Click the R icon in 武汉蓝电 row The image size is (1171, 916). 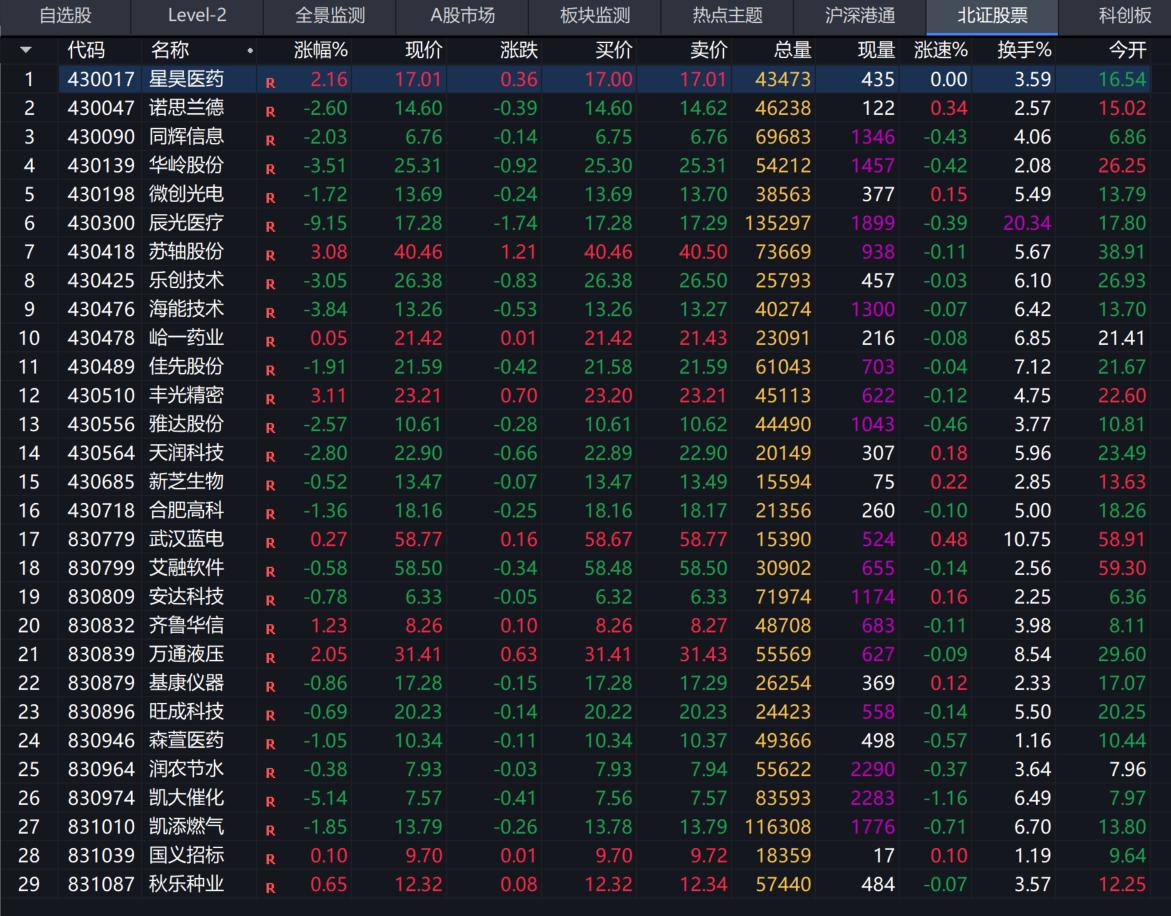click(270, 542)
